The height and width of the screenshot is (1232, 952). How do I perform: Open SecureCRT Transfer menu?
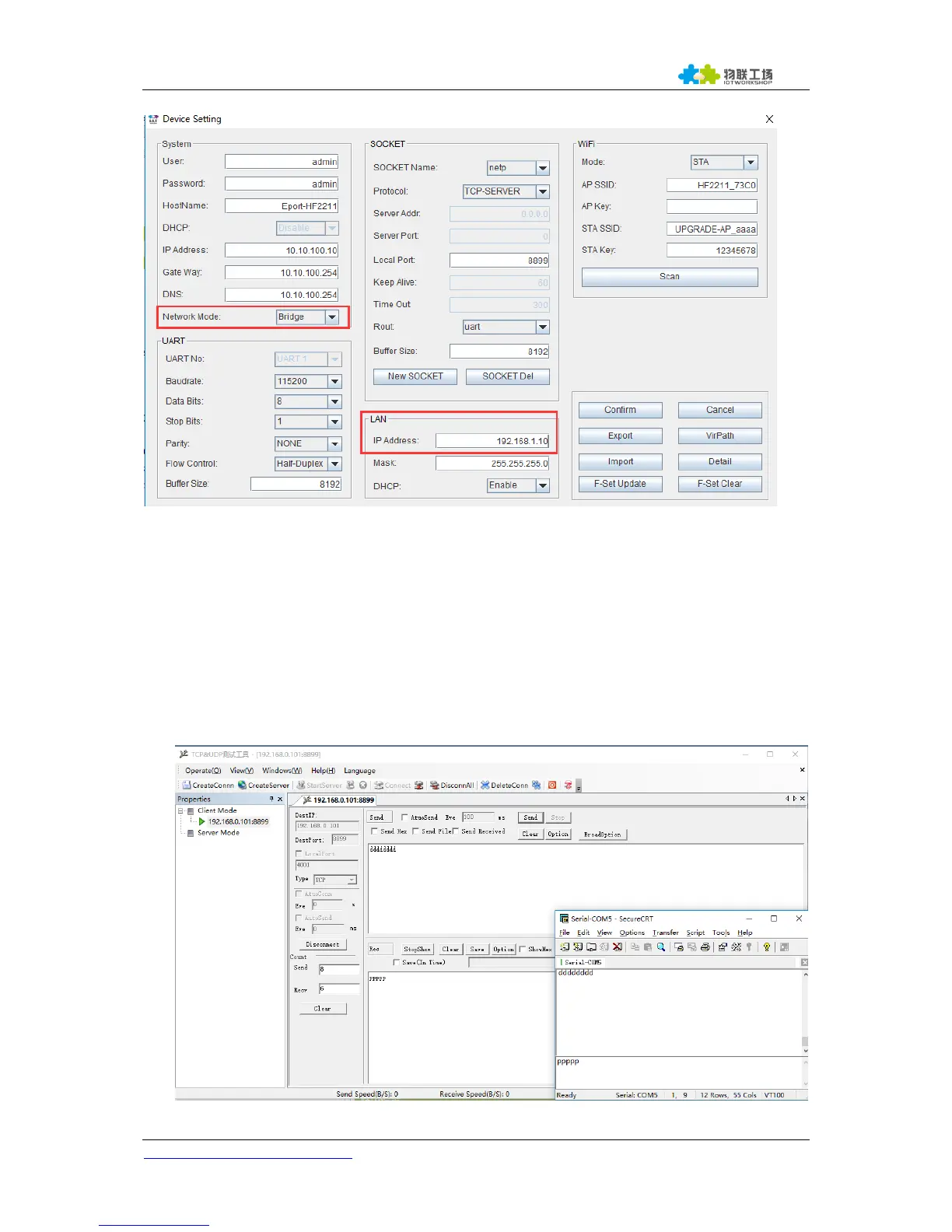coord(665,933)
